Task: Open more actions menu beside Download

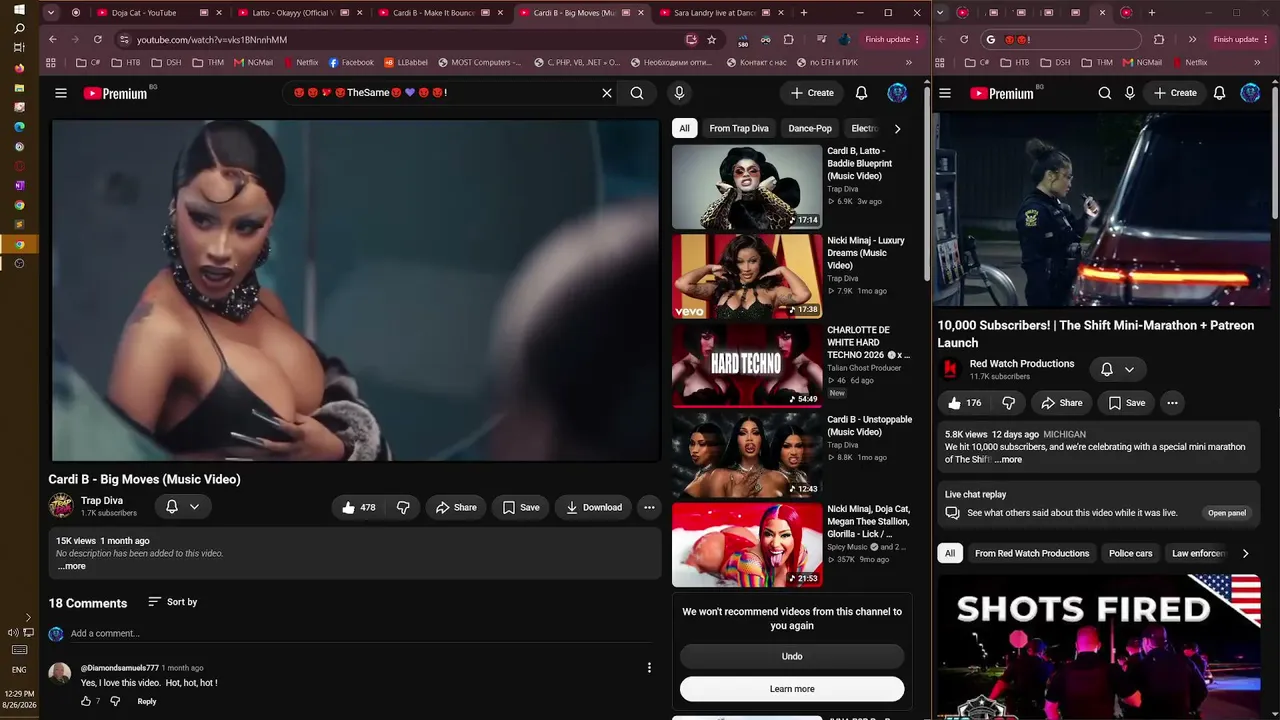Action: click(649, 507)
